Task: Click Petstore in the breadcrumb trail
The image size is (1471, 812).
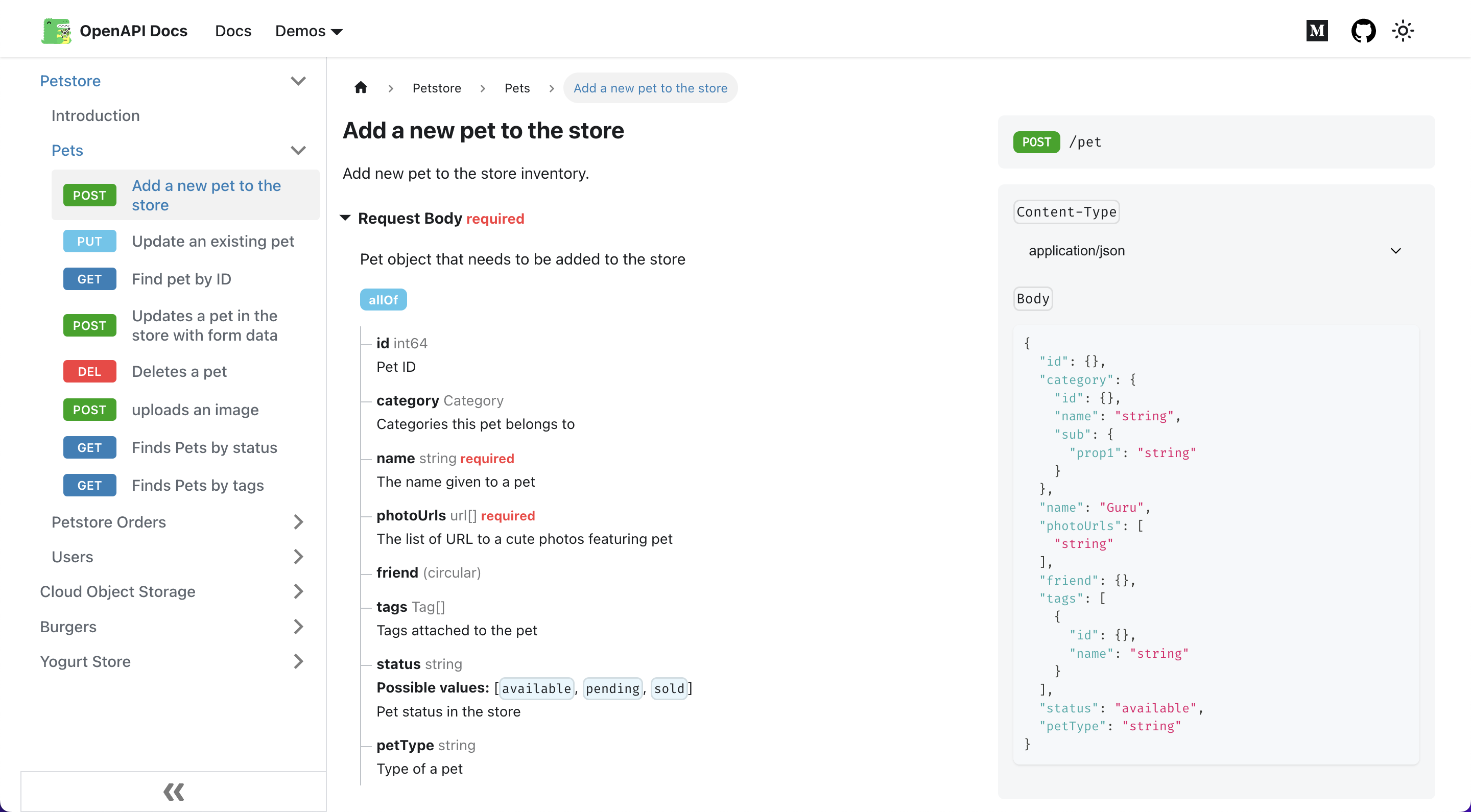Action: click(x=436, y=88)
